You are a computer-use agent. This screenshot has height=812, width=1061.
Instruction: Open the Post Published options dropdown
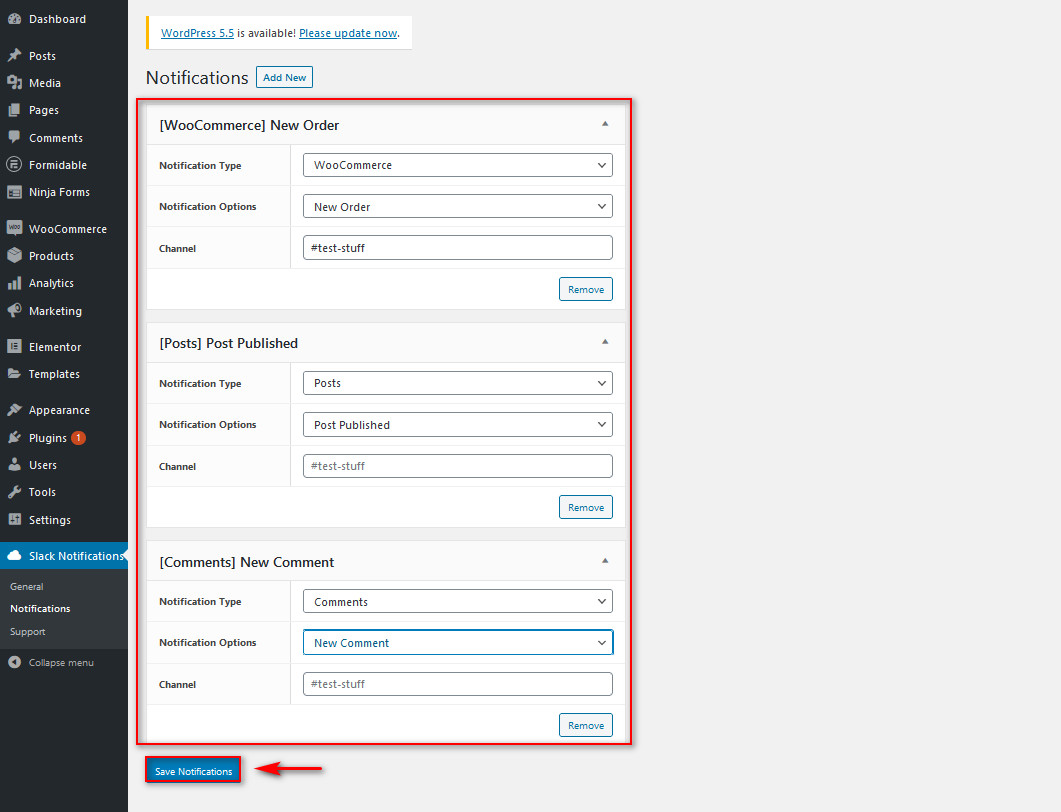click(x=458, y=425)
